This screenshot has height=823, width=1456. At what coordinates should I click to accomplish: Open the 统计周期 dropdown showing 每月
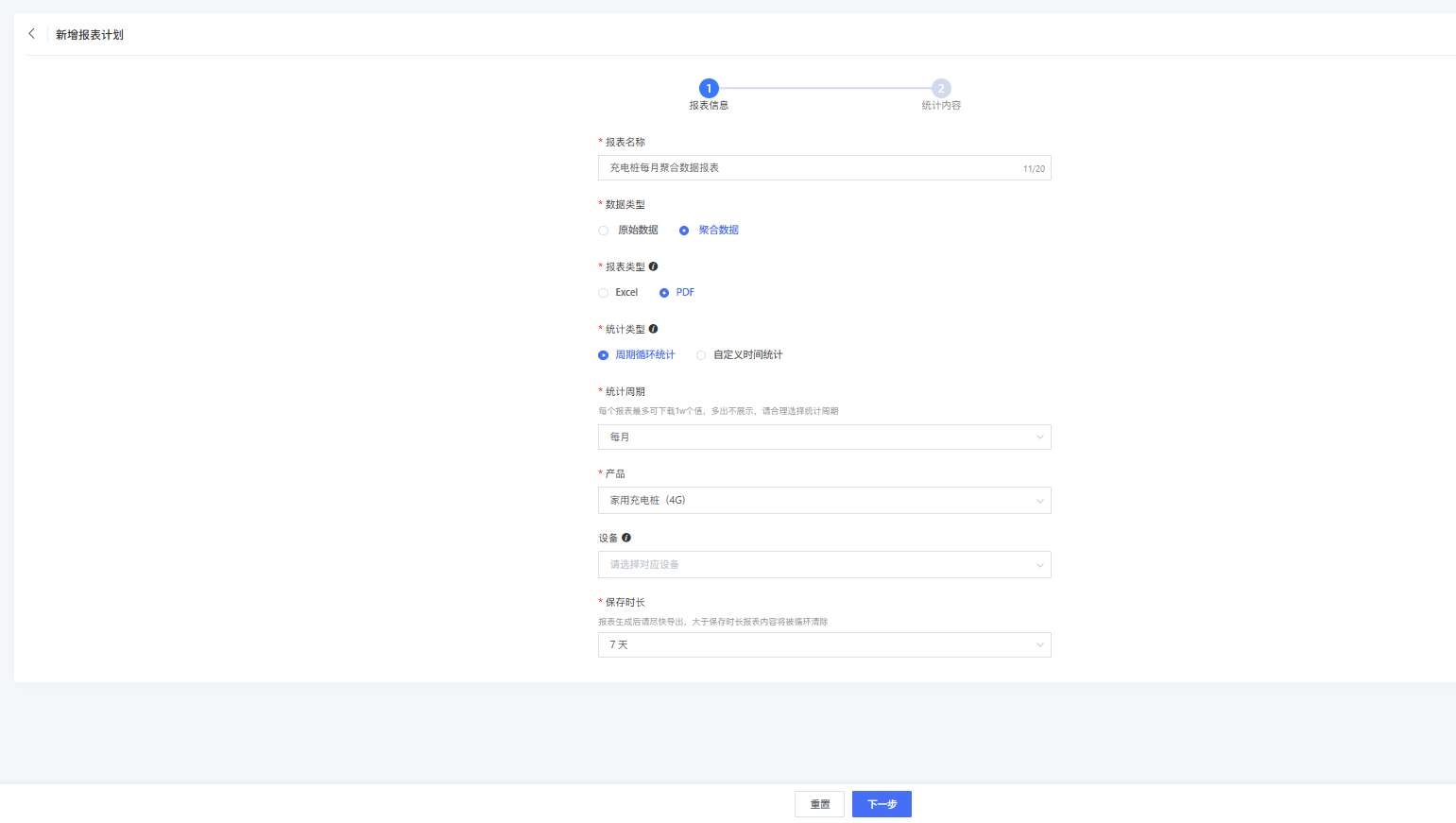coord(824,437)
